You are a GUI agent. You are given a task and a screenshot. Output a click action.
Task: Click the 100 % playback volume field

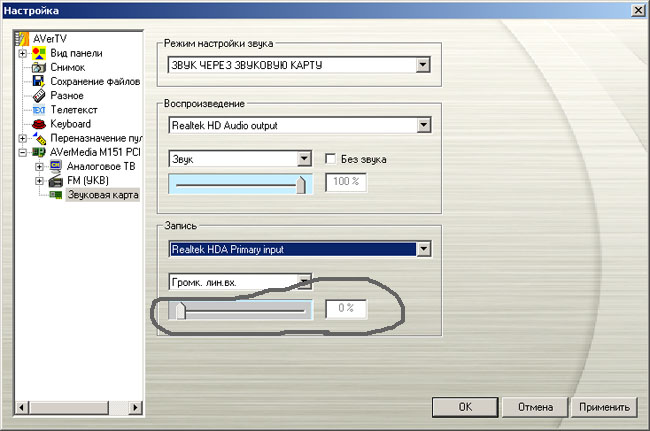346,182
